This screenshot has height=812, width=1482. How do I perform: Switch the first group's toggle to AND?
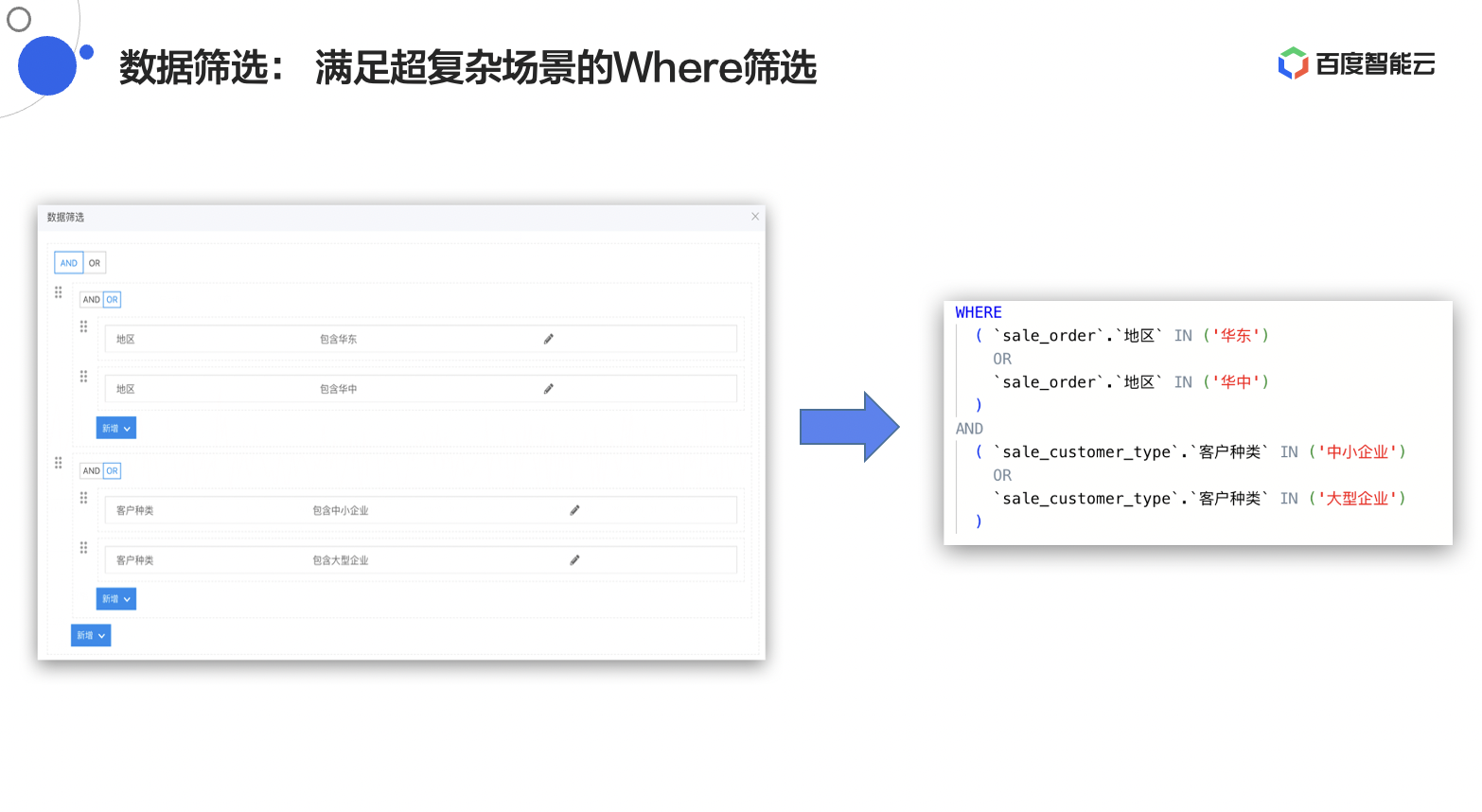pos(90,298)
